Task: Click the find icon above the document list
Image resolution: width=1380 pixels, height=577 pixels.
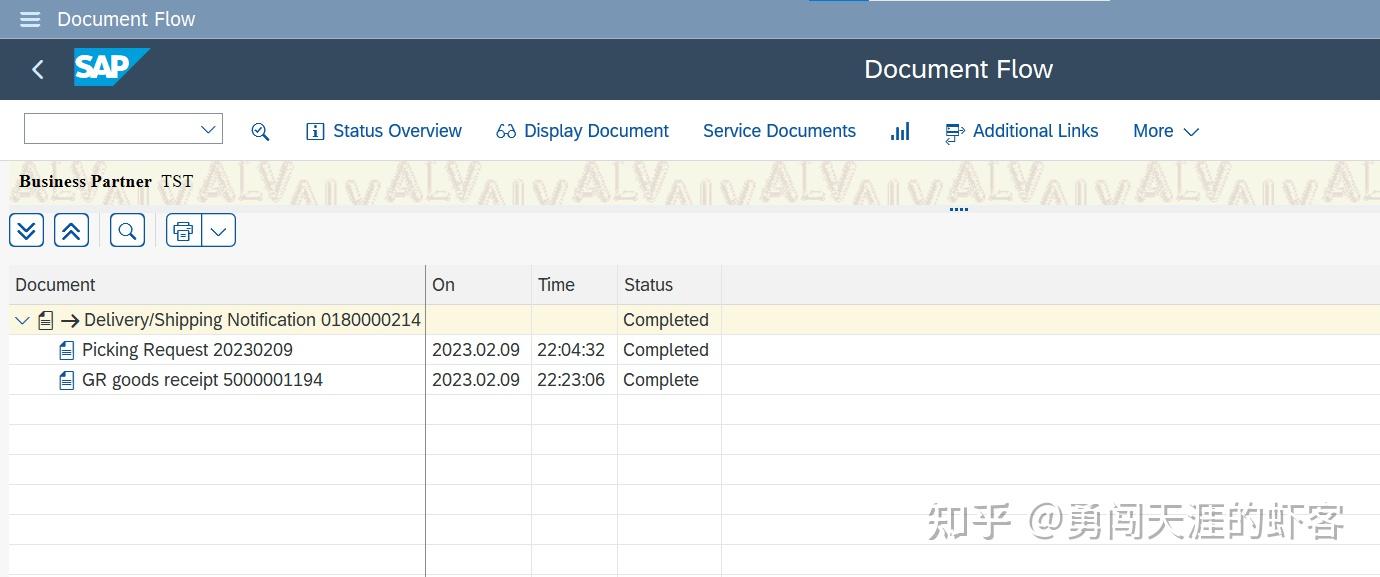Action: 127,230
